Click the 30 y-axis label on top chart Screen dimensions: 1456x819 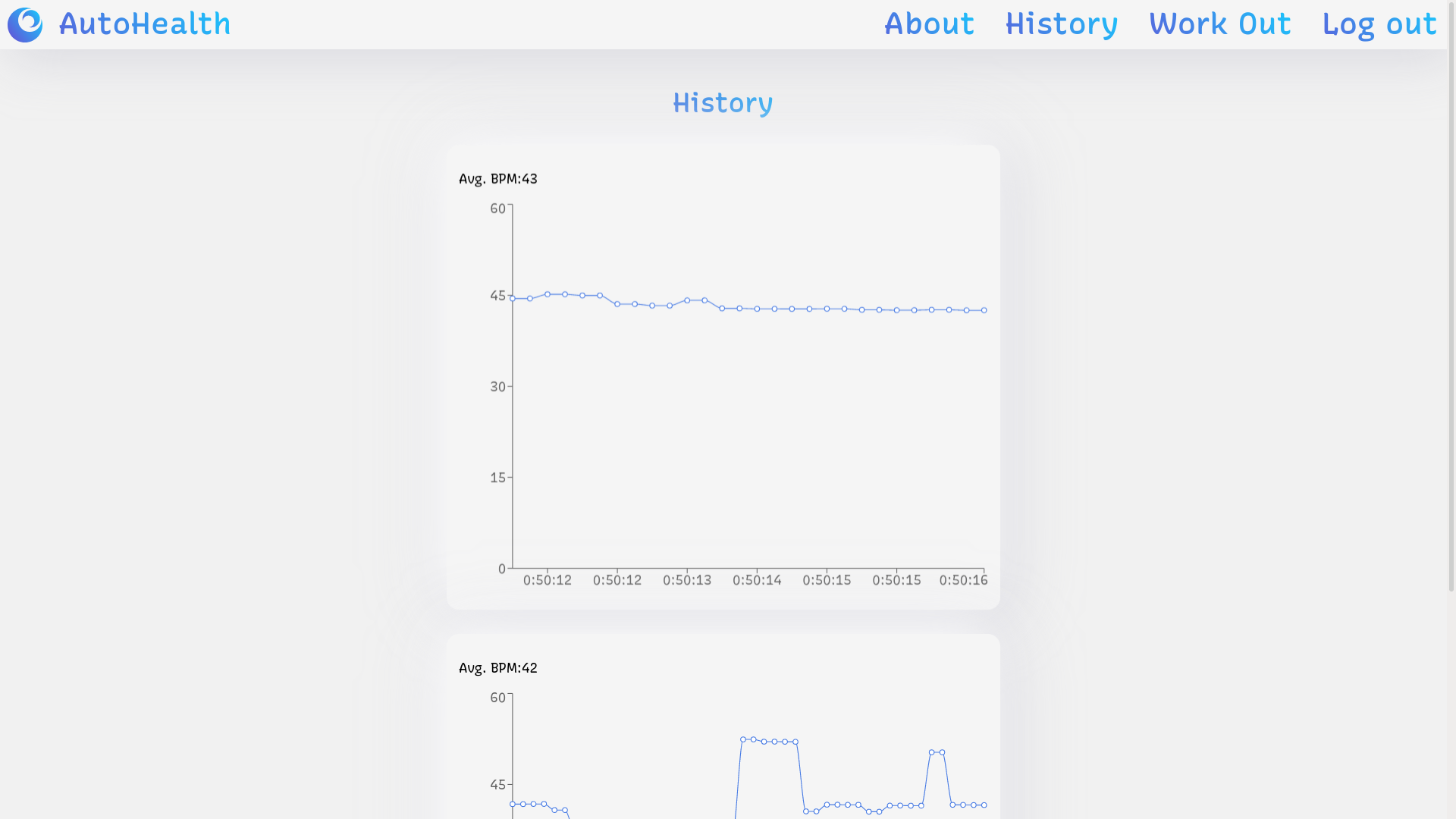click(x=497, y=387)
